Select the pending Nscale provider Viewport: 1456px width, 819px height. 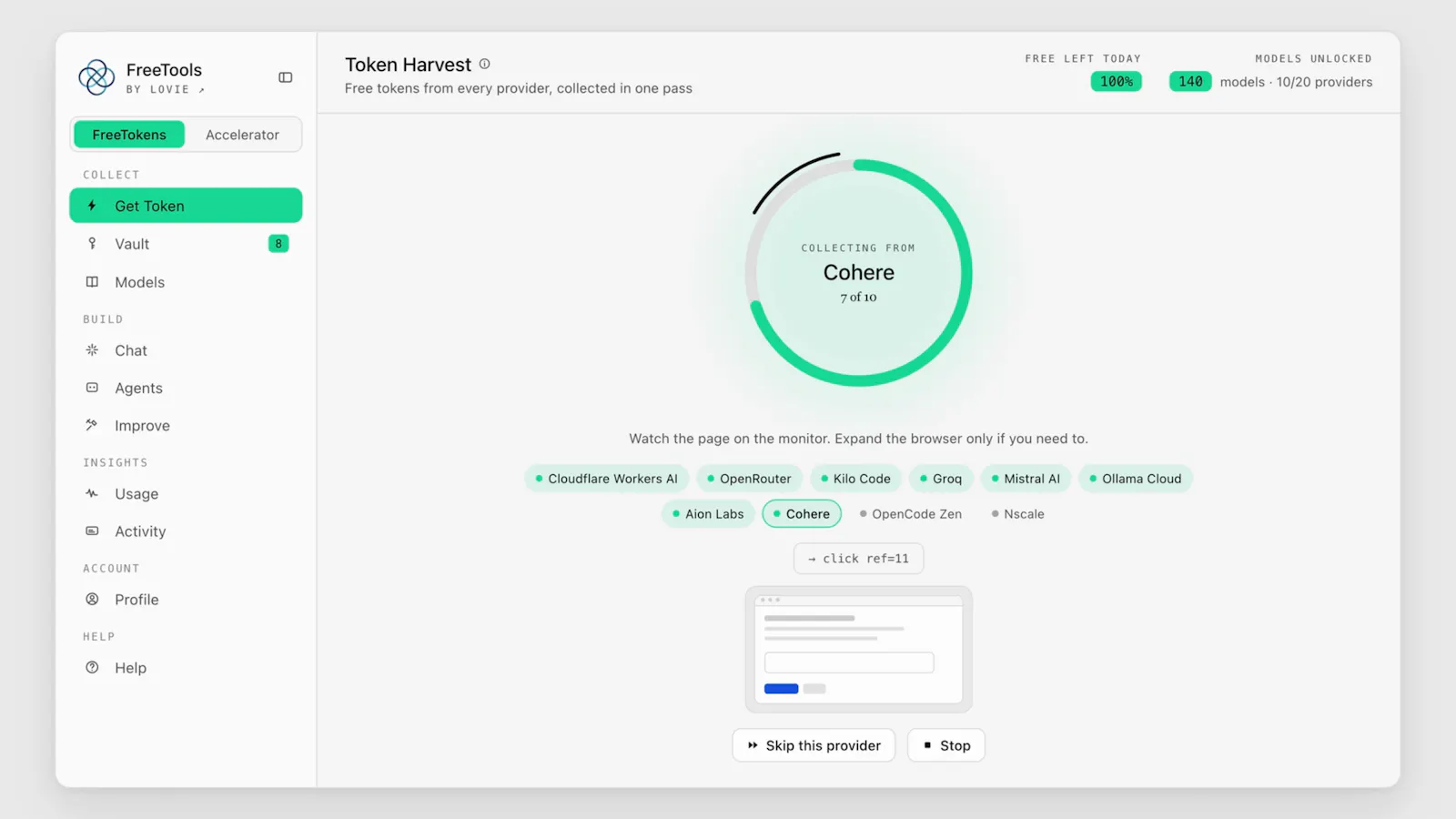pyautogui.click(x=1018, y=514)
